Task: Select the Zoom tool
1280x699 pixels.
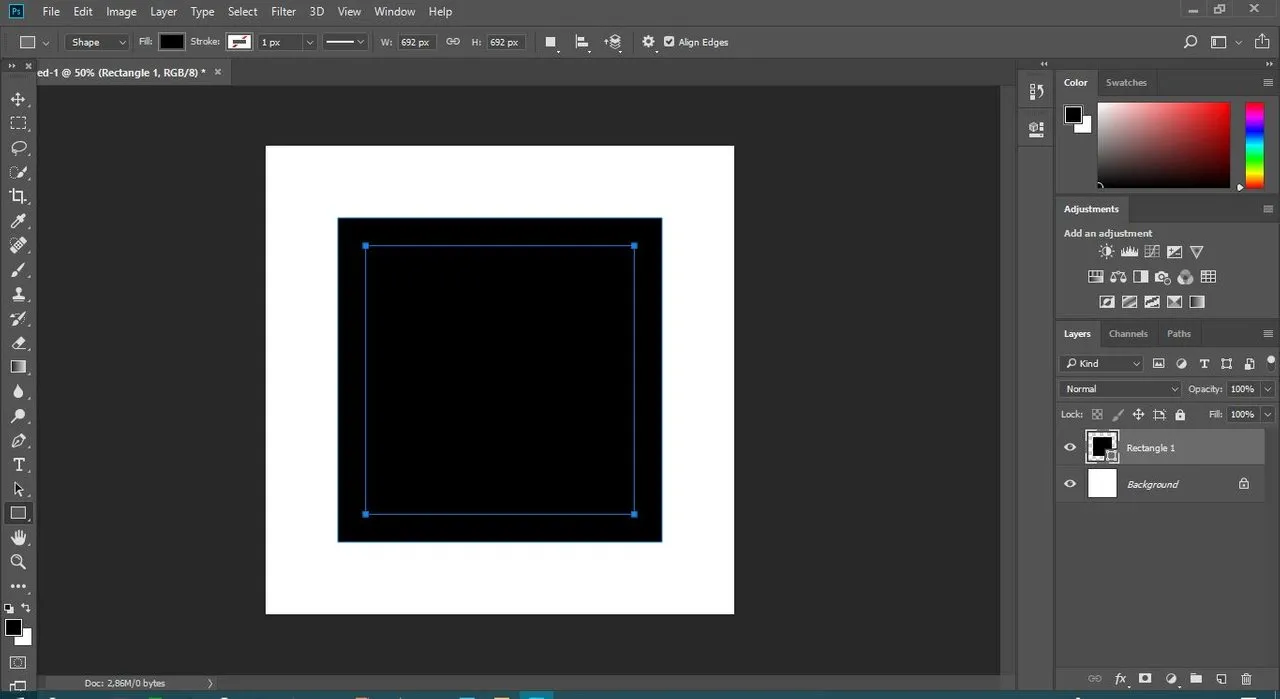Action: [18, 562]
